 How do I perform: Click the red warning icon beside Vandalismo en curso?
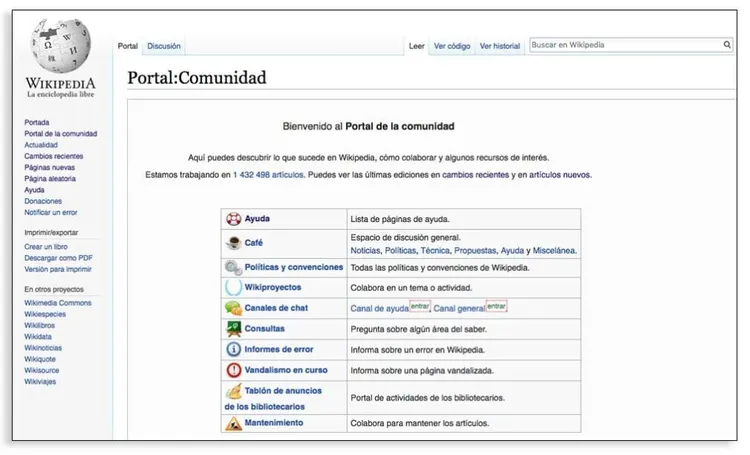233,370
